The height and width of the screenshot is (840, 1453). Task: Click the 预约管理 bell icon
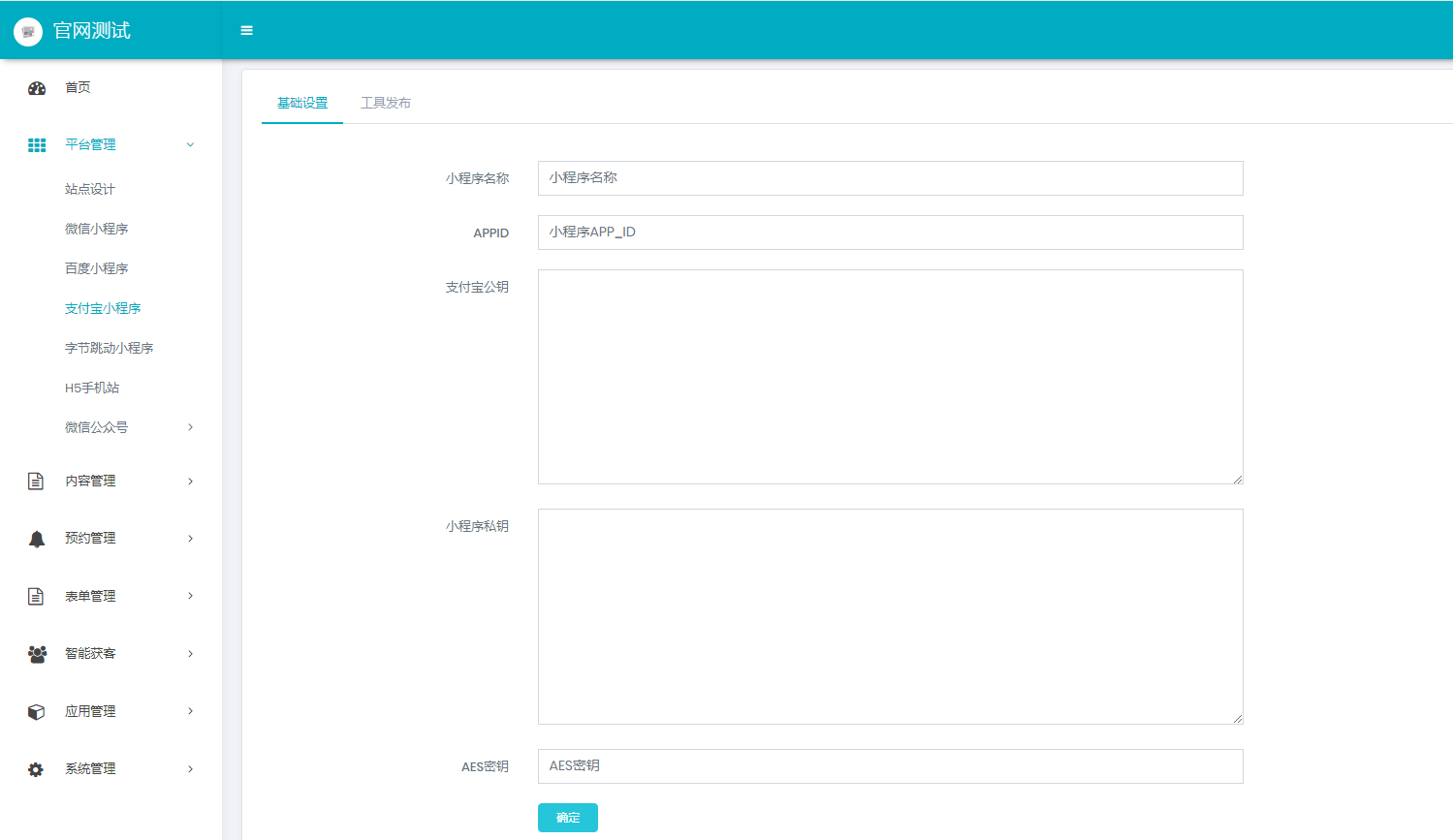coord(37,539)
